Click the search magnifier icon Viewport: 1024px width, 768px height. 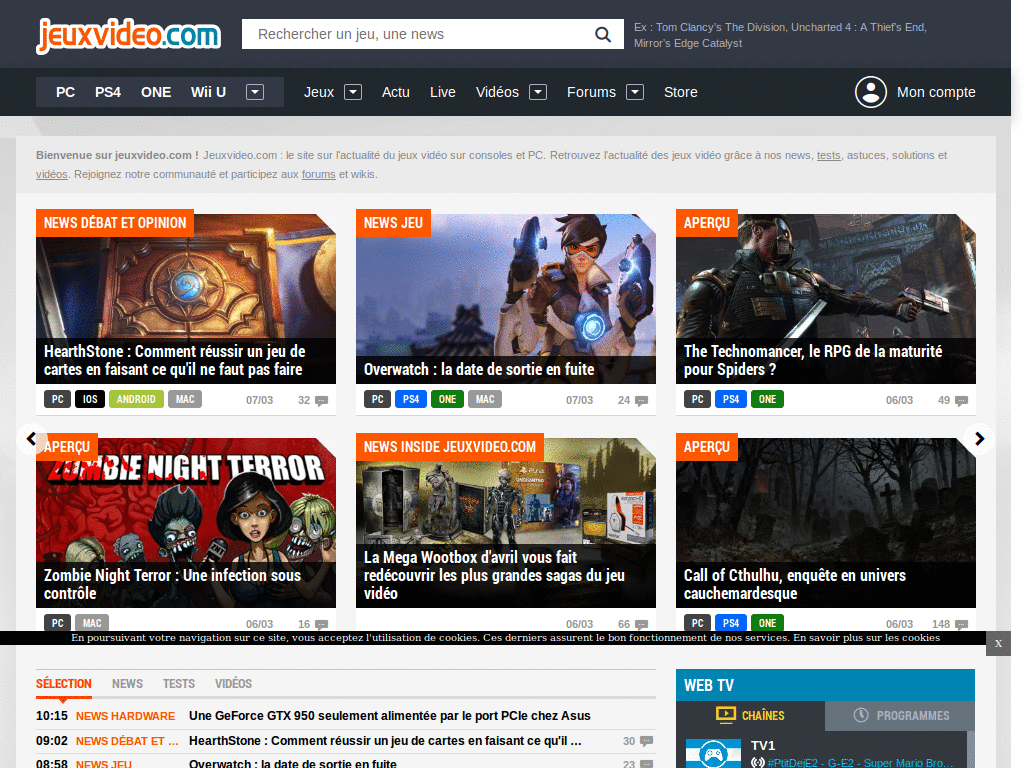coord(603,34)
